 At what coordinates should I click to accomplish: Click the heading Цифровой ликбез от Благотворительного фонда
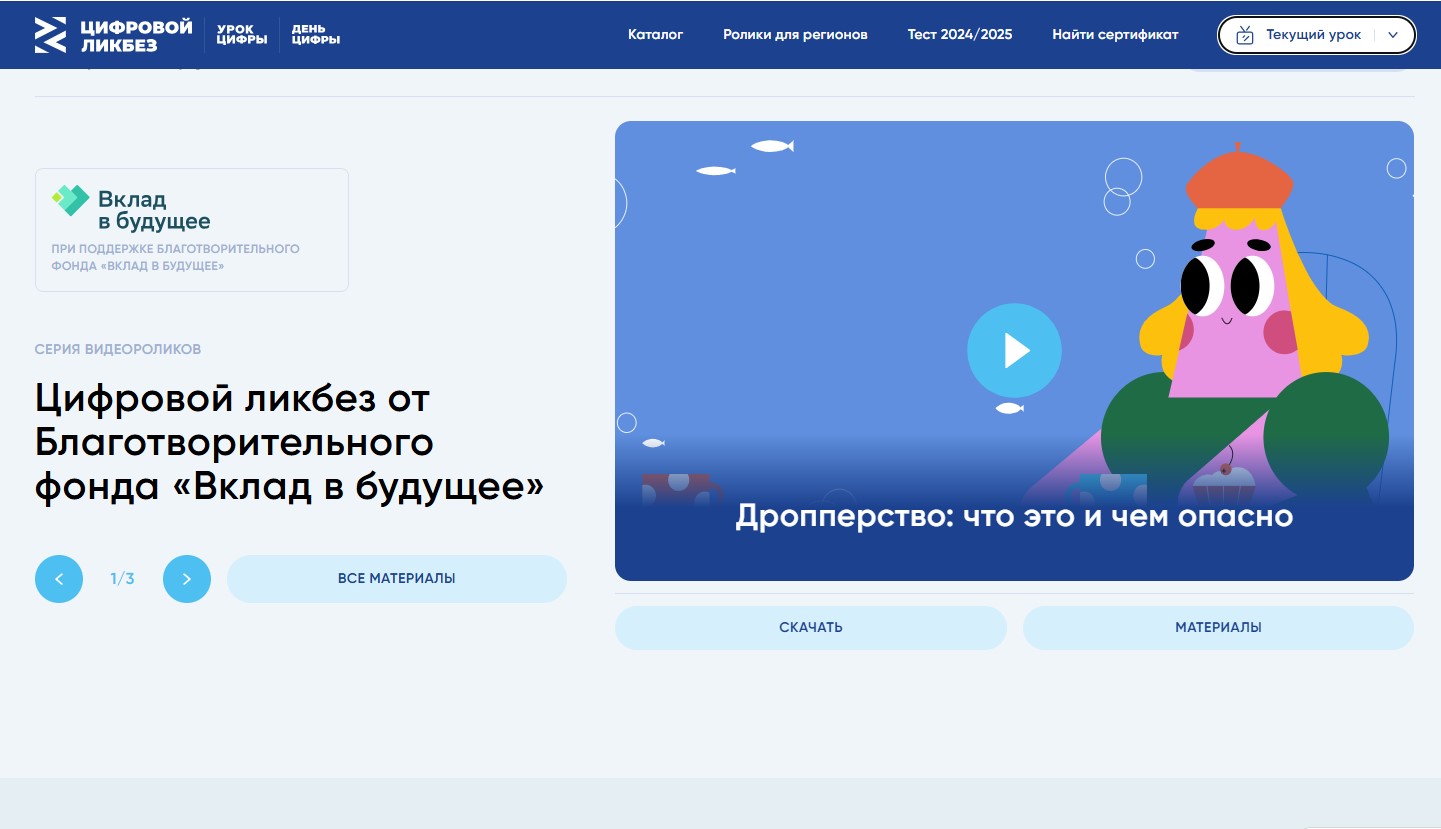290,442
